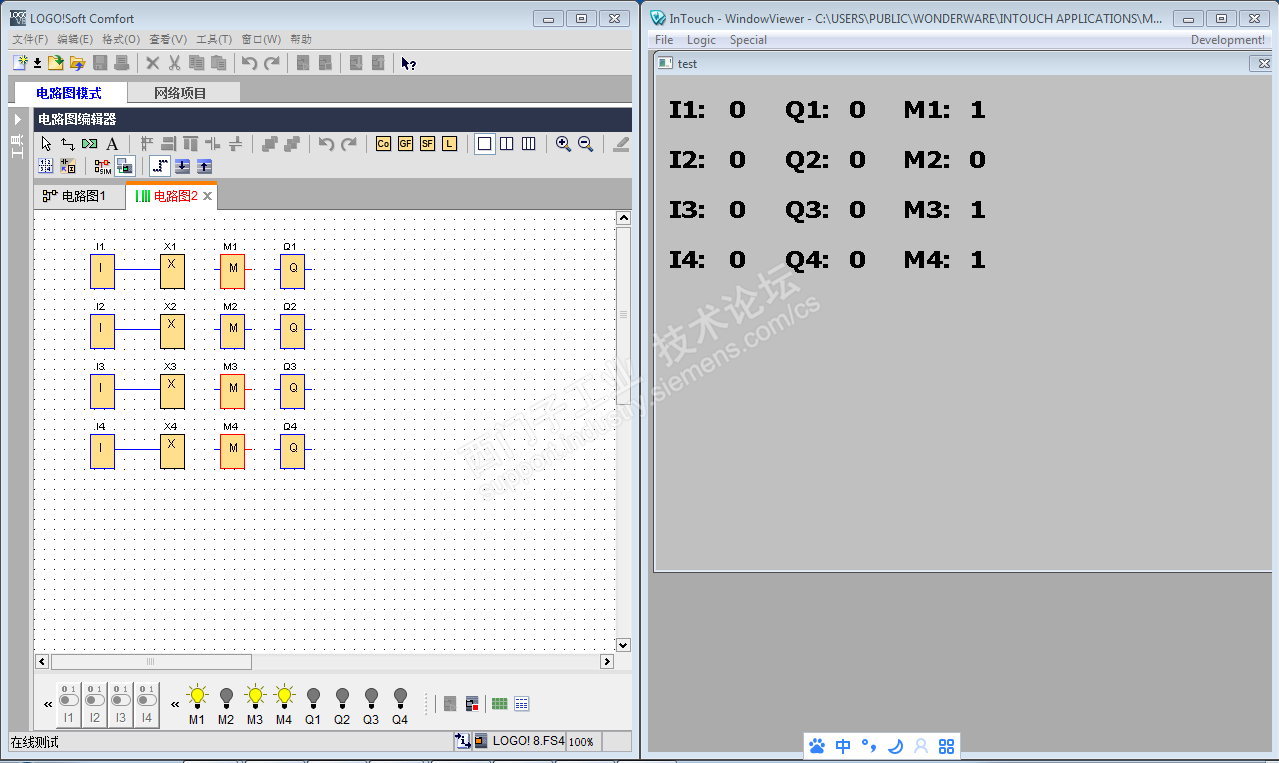Collapse the inputs list chevron before I1
The height and width of the screenshot is (763, 1279).
[48, 704]
